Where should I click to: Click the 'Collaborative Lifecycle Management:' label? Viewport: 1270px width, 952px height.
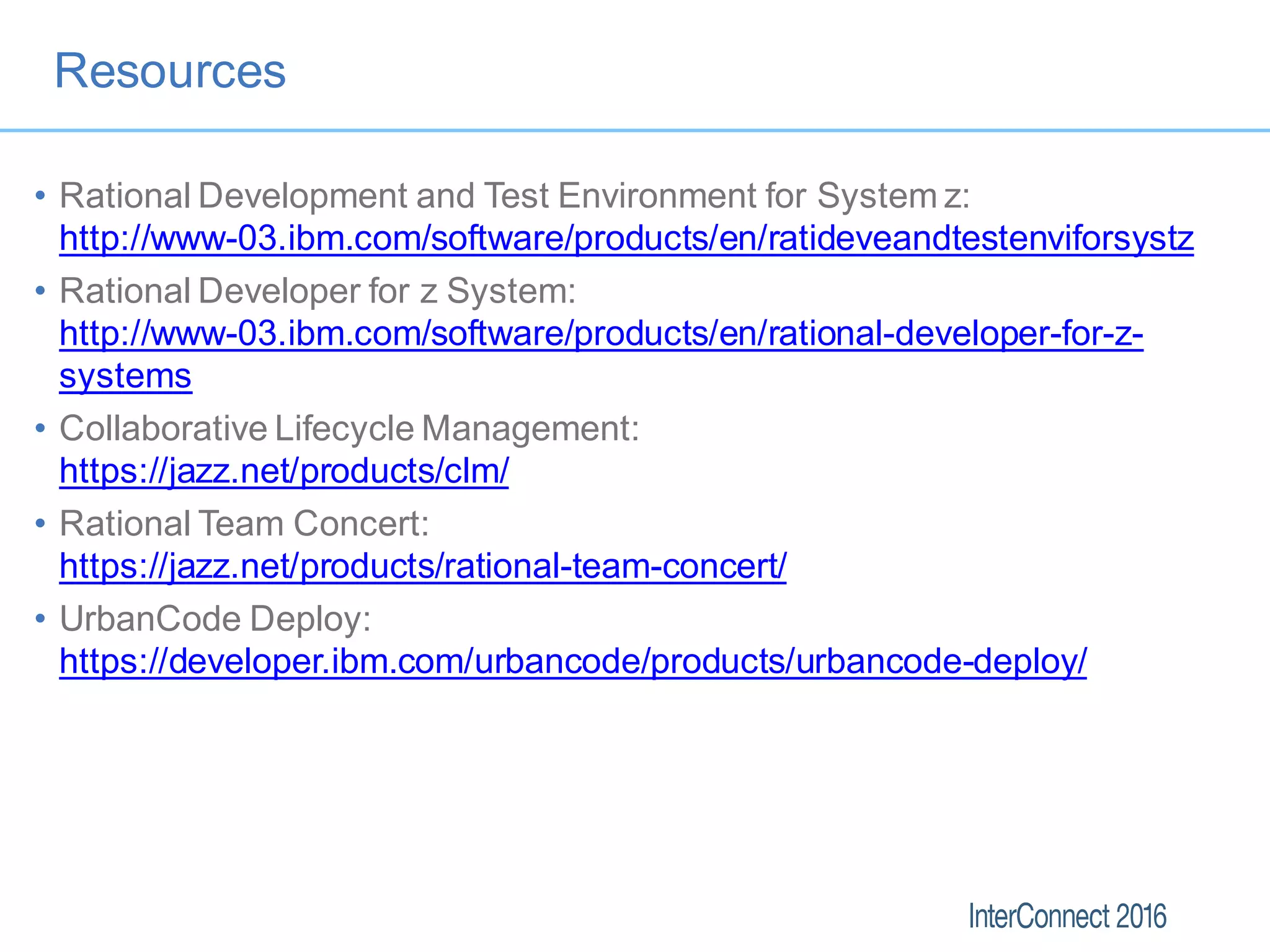click(x=349, y=428)
